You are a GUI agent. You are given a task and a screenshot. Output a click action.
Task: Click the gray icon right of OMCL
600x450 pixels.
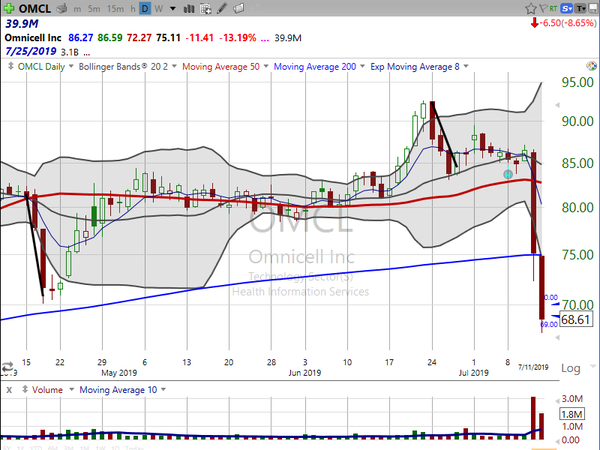62,8
